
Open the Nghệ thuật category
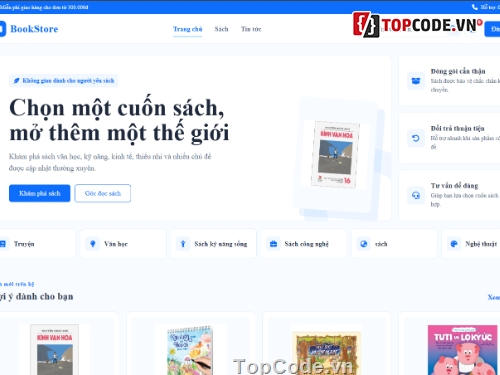[x=471, y=244]
